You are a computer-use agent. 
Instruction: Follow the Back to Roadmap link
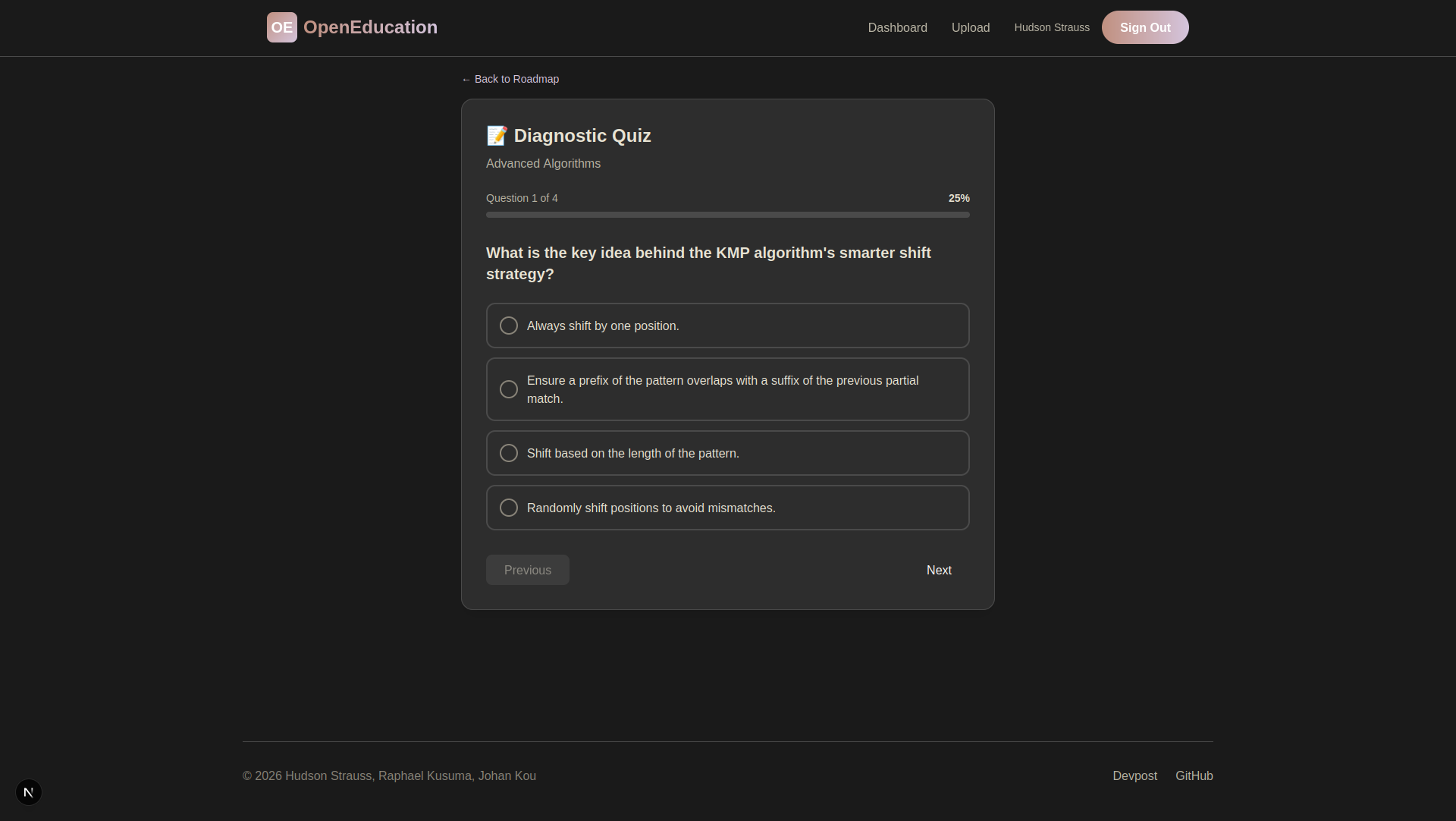point(510,79)
